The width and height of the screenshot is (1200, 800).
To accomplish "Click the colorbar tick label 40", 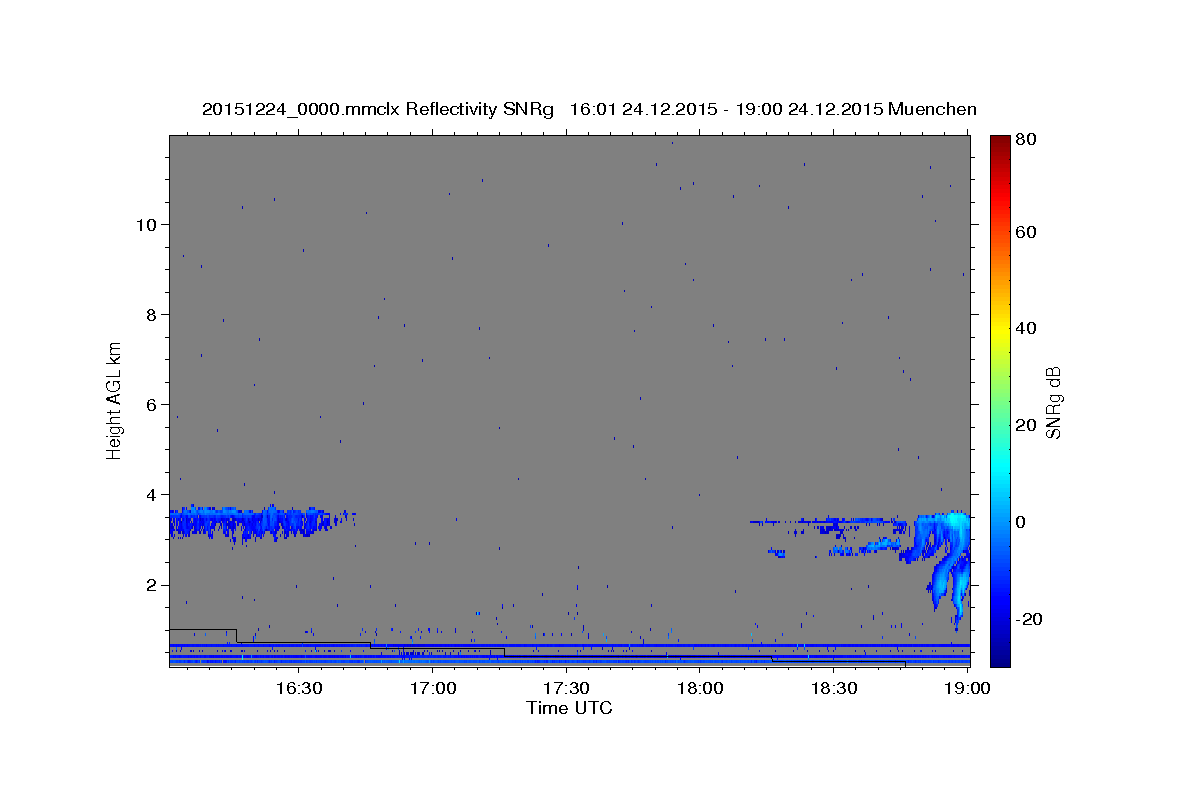I will [1028, 328].
